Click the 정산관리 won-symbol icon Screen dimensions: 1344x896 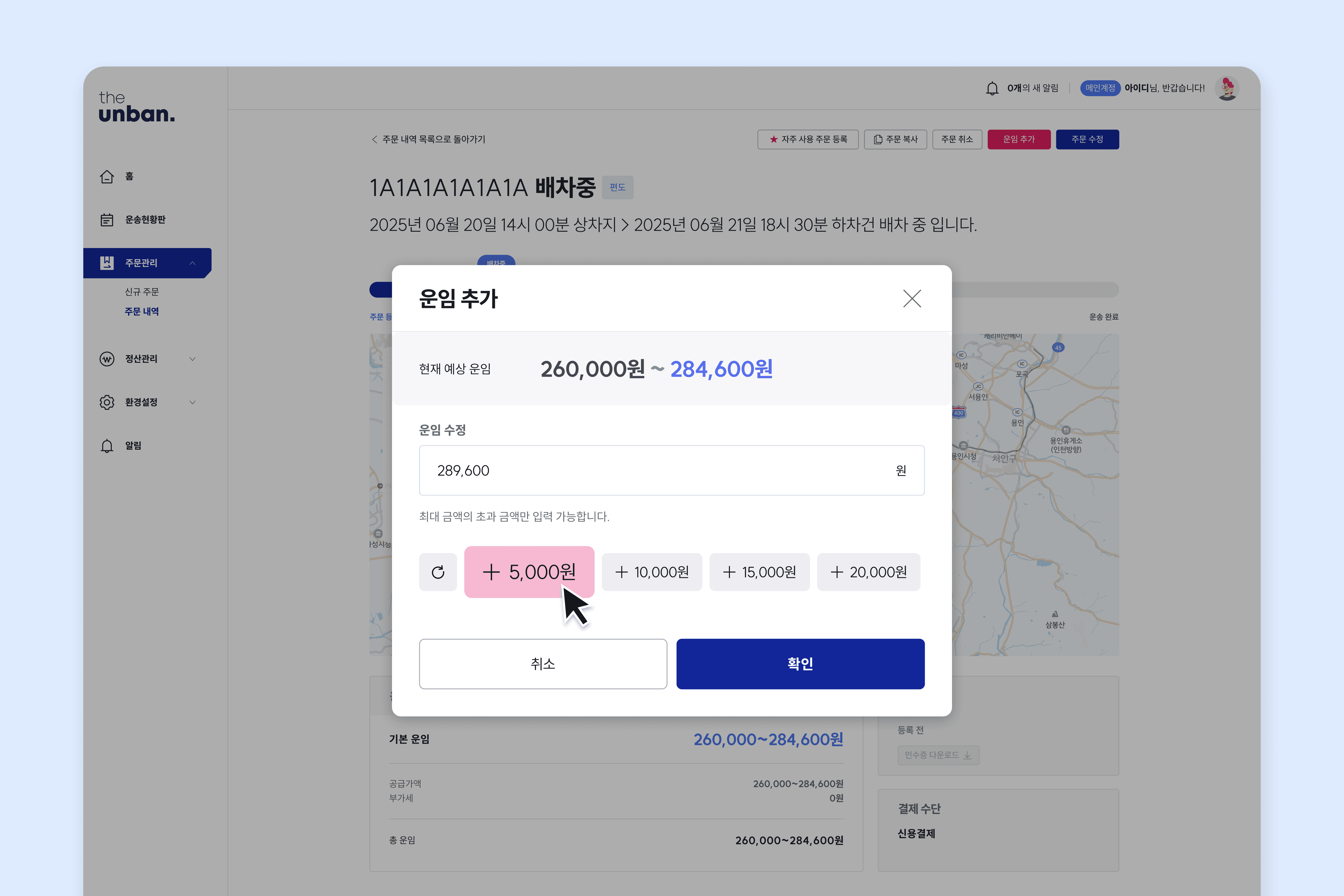coord(107,359)
